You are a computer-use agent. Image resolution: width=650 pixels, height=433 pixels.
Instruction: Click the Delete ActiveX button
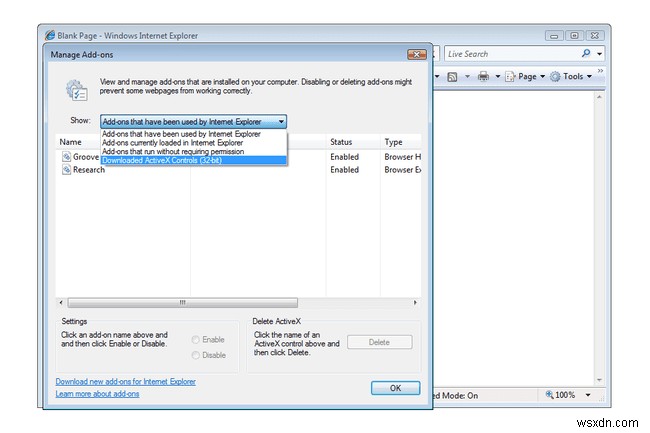[x=379, y=342]
